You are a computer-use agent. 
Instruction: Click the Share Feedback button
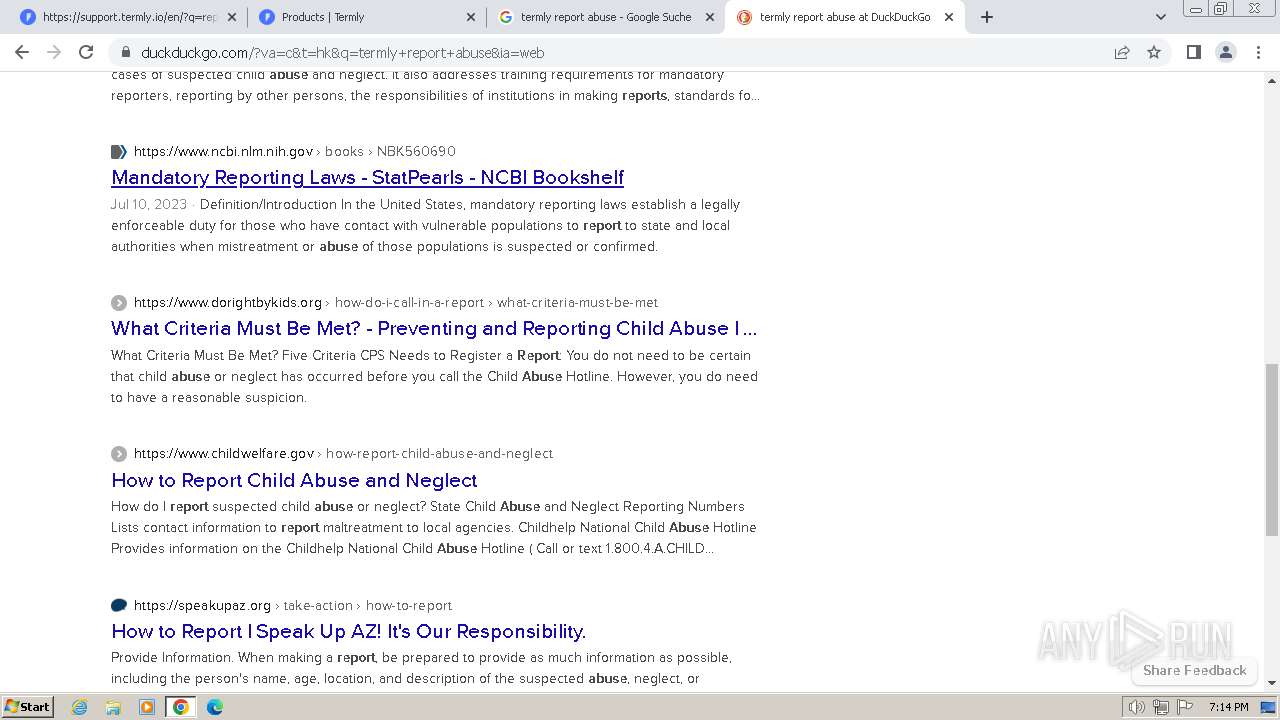(1194, 670)
